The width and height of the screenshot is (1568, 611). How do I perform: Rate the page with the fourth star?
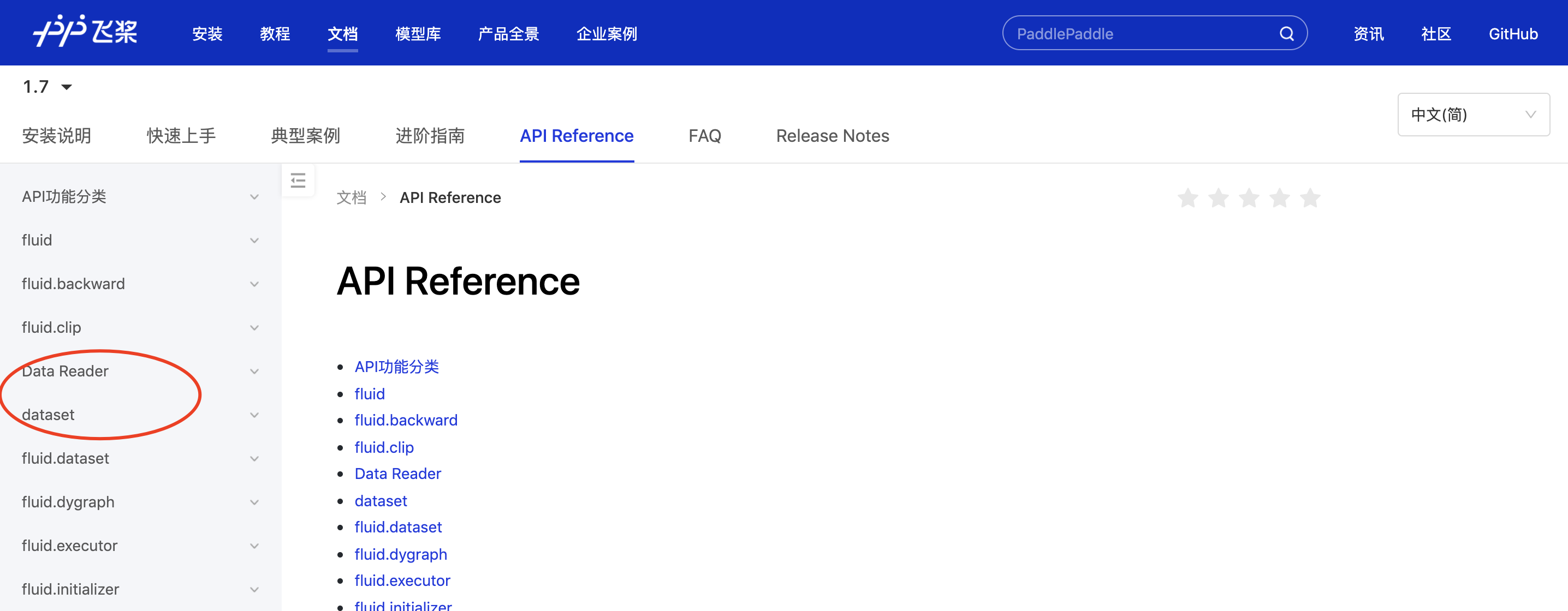coord(1280,198)
